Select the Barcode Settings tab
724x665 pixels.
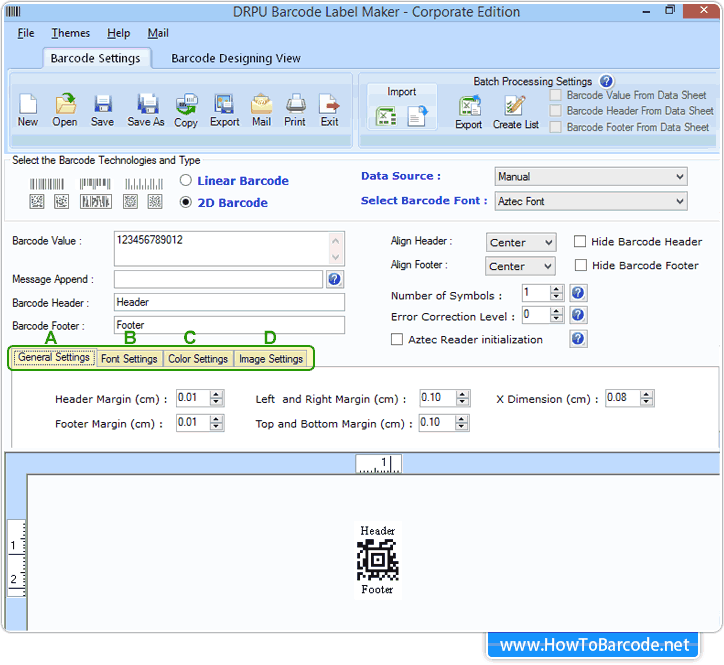coord(96,58)
